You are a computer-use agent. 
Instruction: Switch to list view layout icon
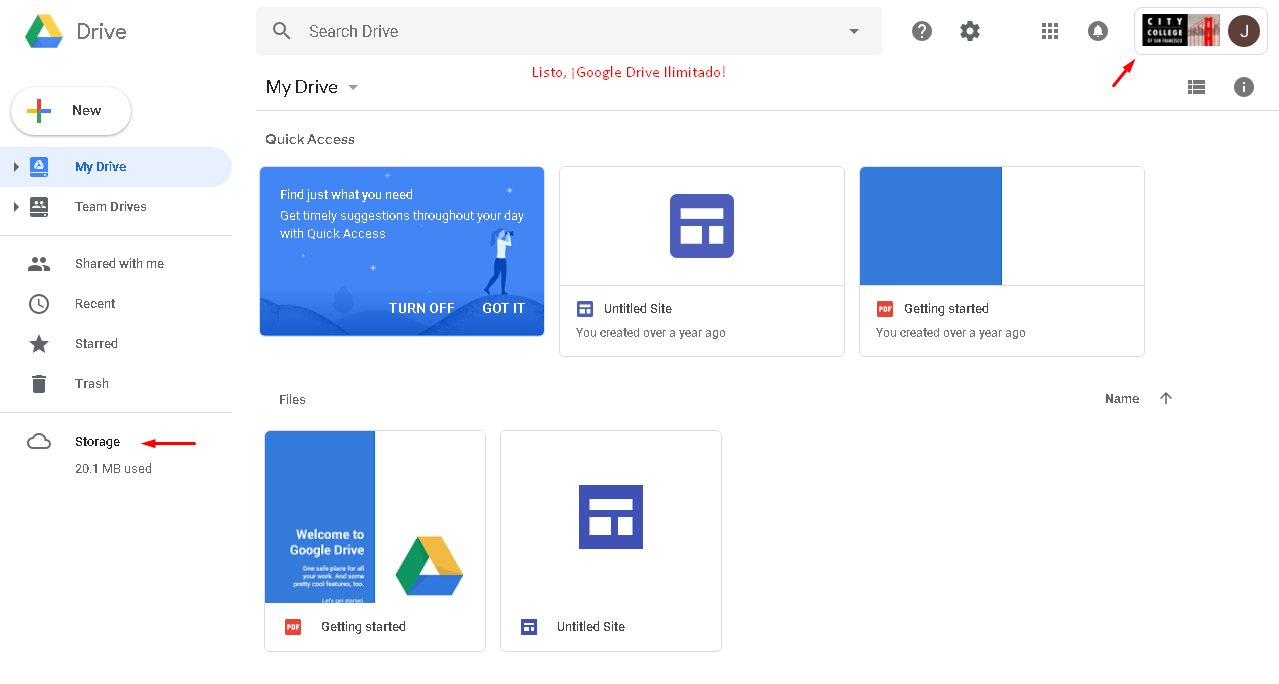click(1196, 87)
